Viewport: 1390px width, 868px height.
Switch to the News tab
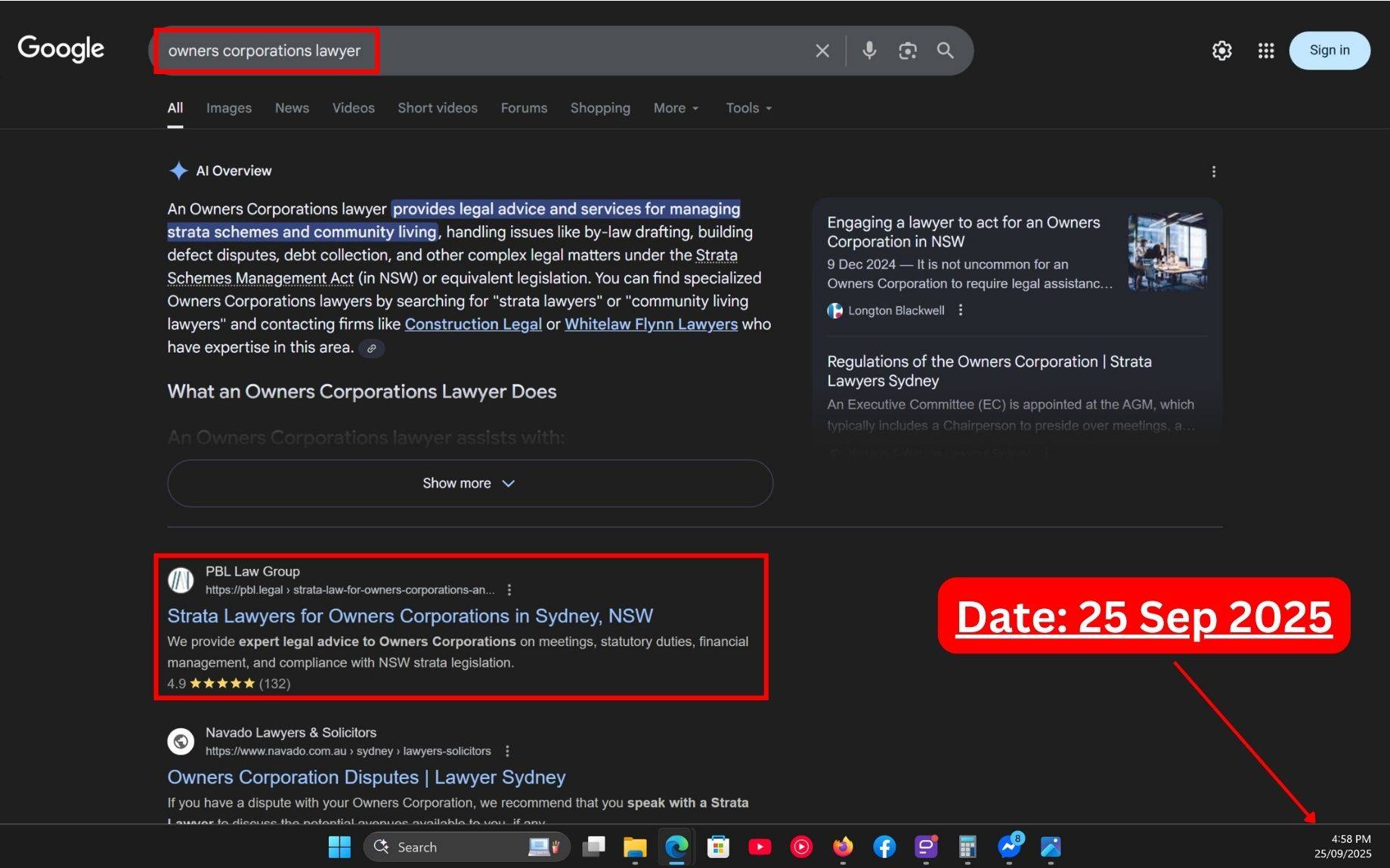(x=292, y=108)
